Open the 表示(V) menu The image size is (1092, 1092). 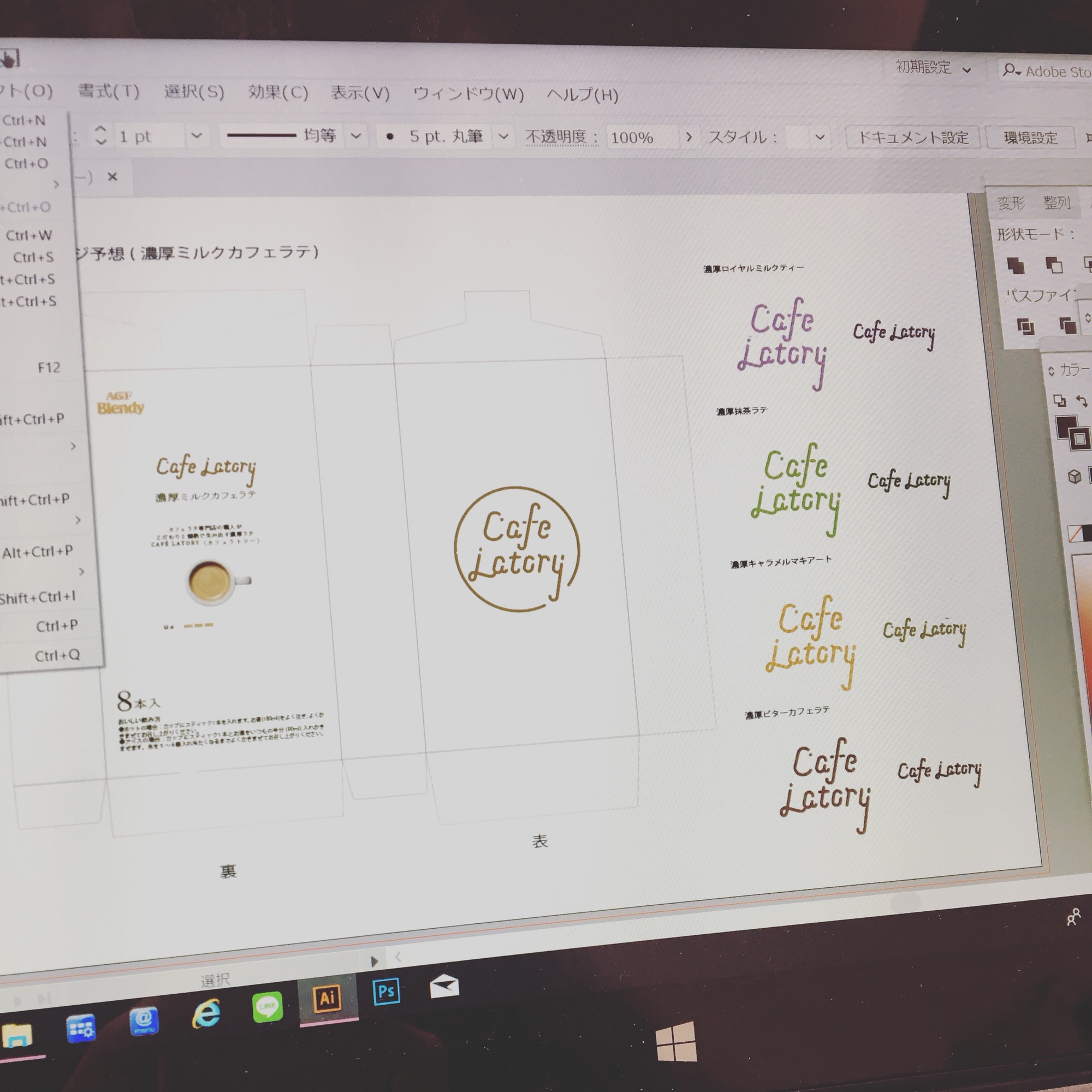coord(360,93)
